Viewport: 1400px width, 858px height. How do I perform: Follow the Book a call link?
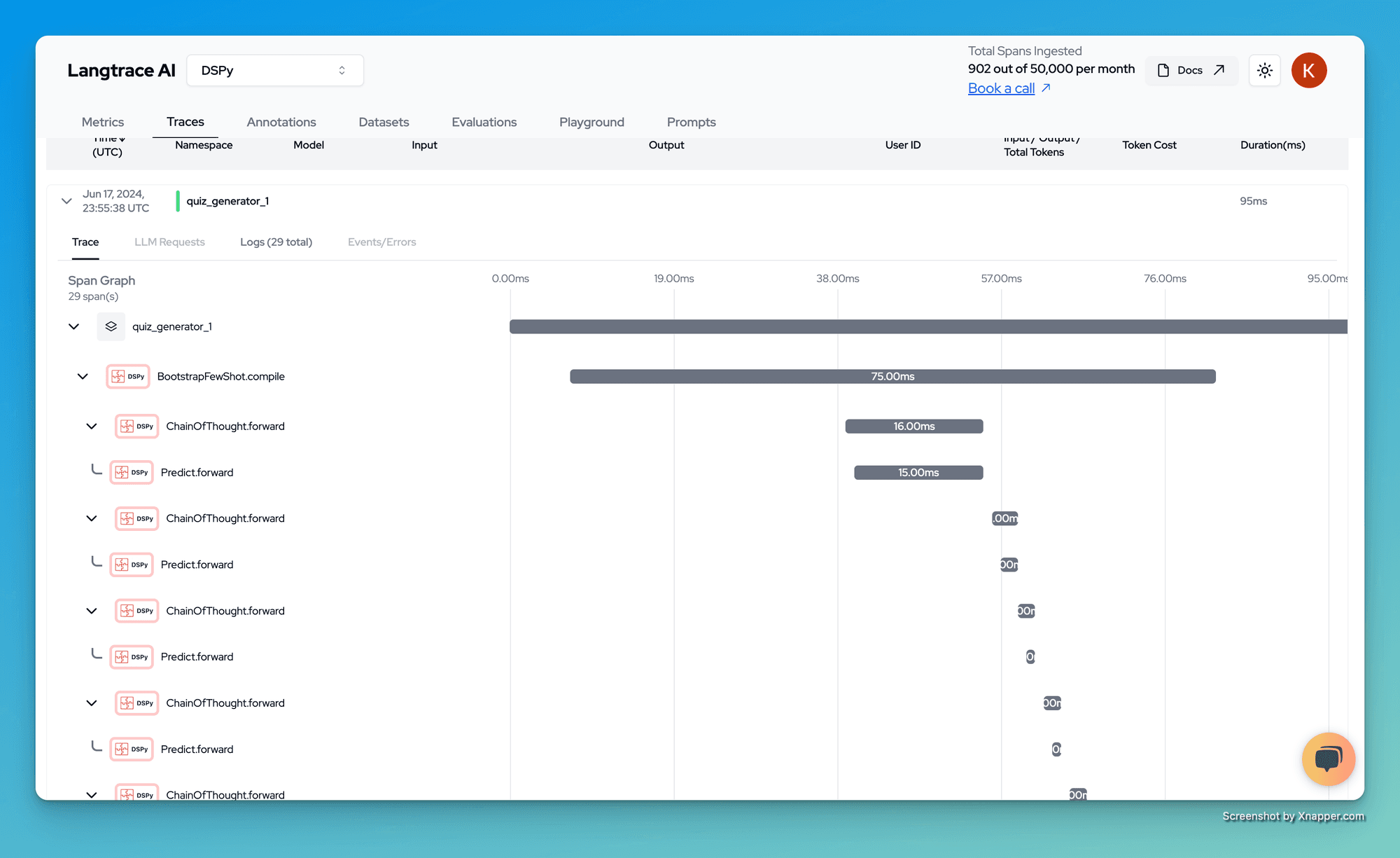pyautogui.click(x=1001, y=88)
